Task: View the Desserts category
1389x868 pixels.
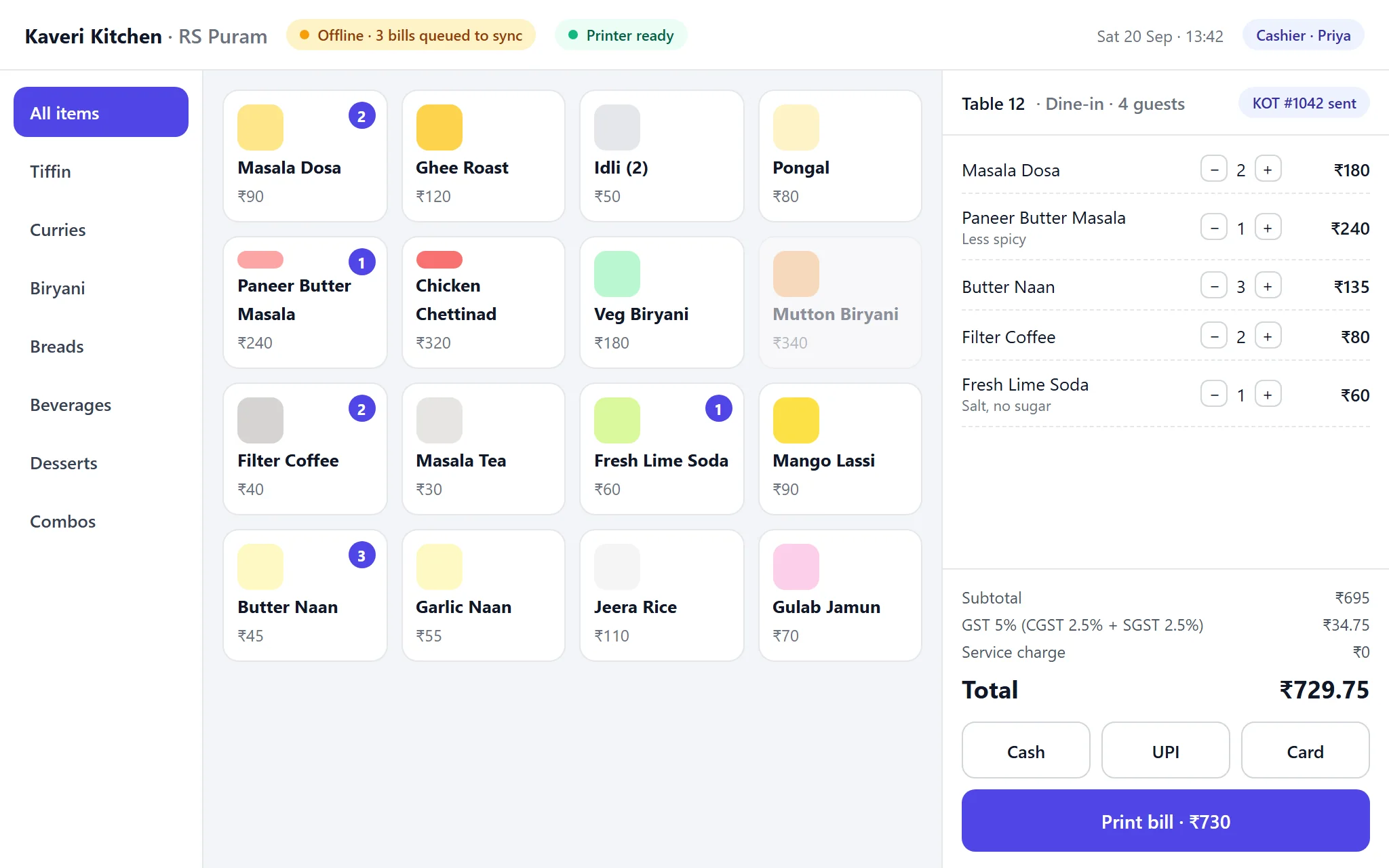Action: 101,462
